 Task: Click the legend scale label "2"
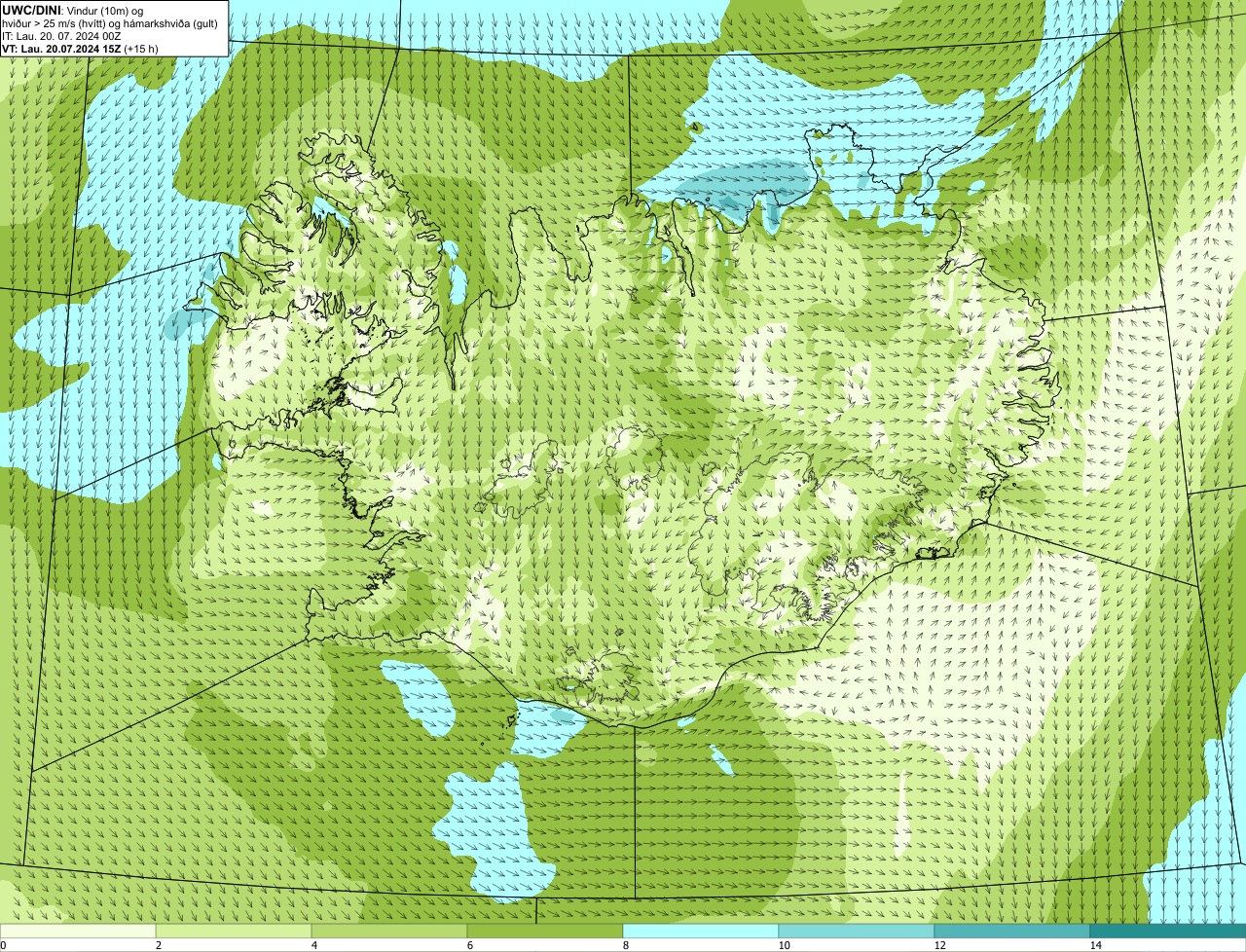[158, 945]
